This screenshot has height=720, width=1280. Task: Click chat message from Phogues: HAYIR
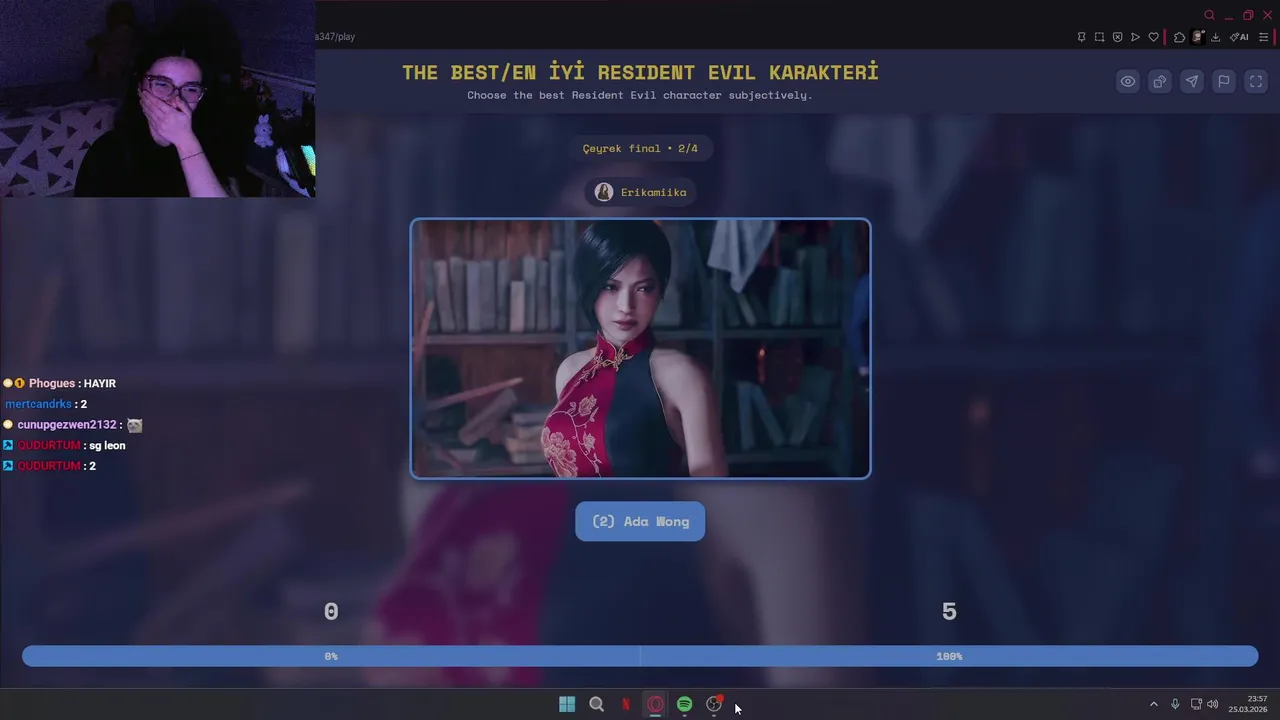(60, 383)
